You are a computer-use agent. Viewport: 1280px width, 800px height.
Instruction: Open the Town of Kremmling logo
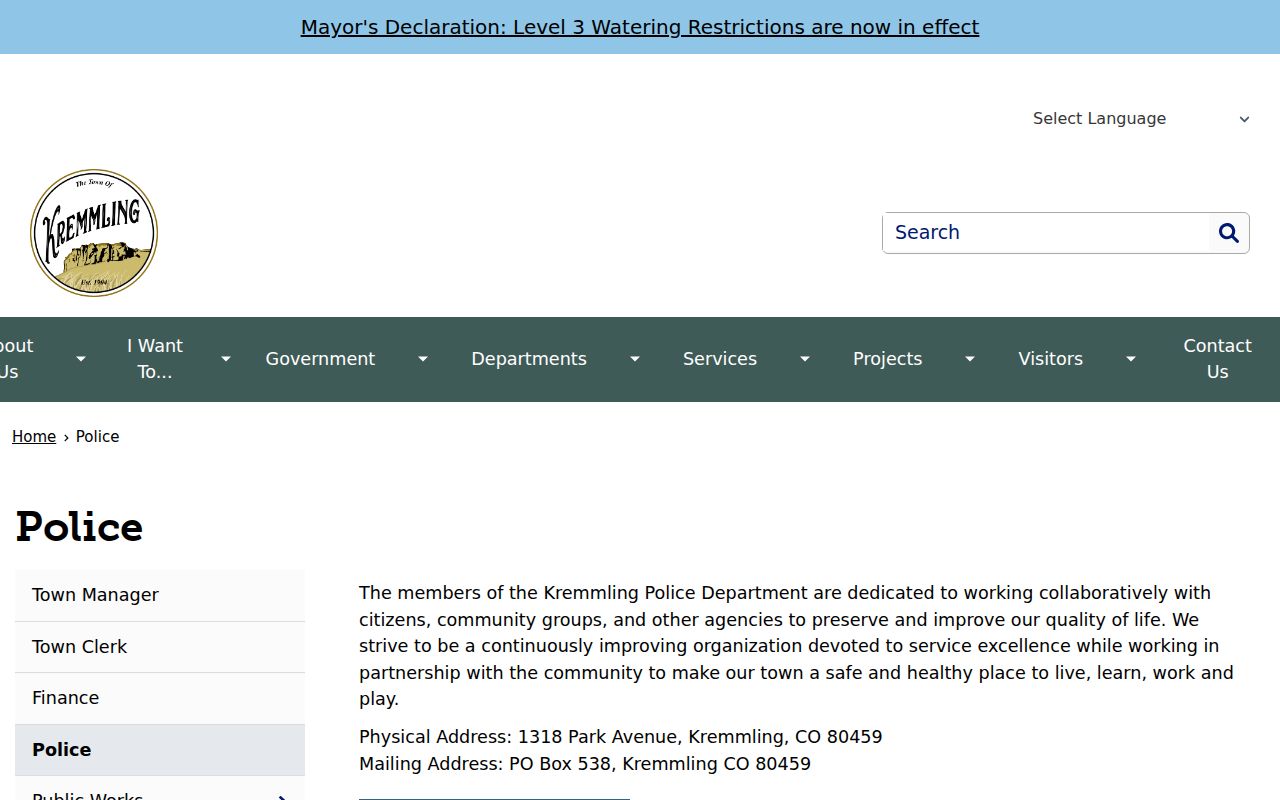click(x=94, y=233)
